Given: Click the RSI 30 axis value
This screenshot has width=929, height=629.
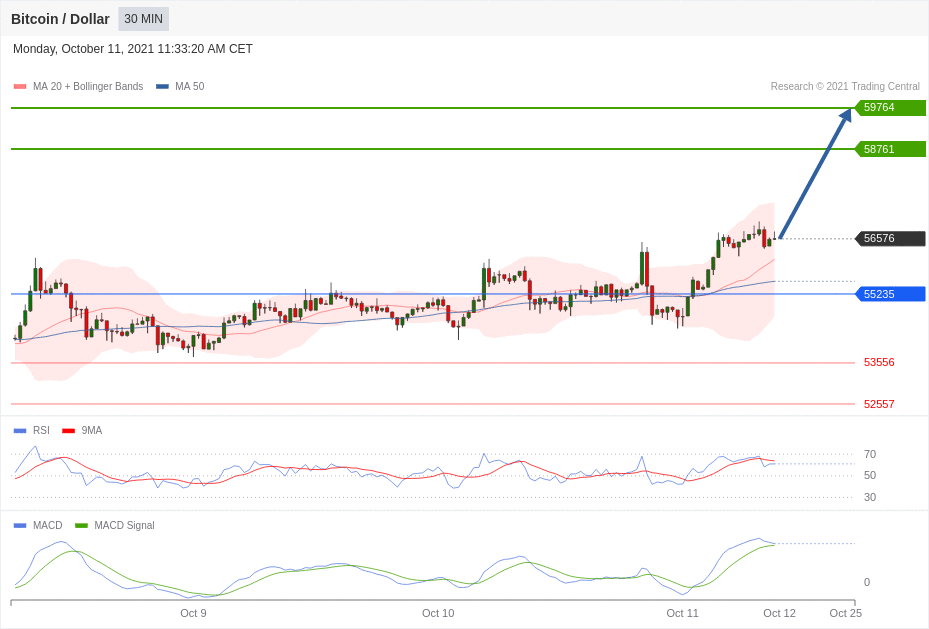Looking at the screenshot, I should 870,497.
